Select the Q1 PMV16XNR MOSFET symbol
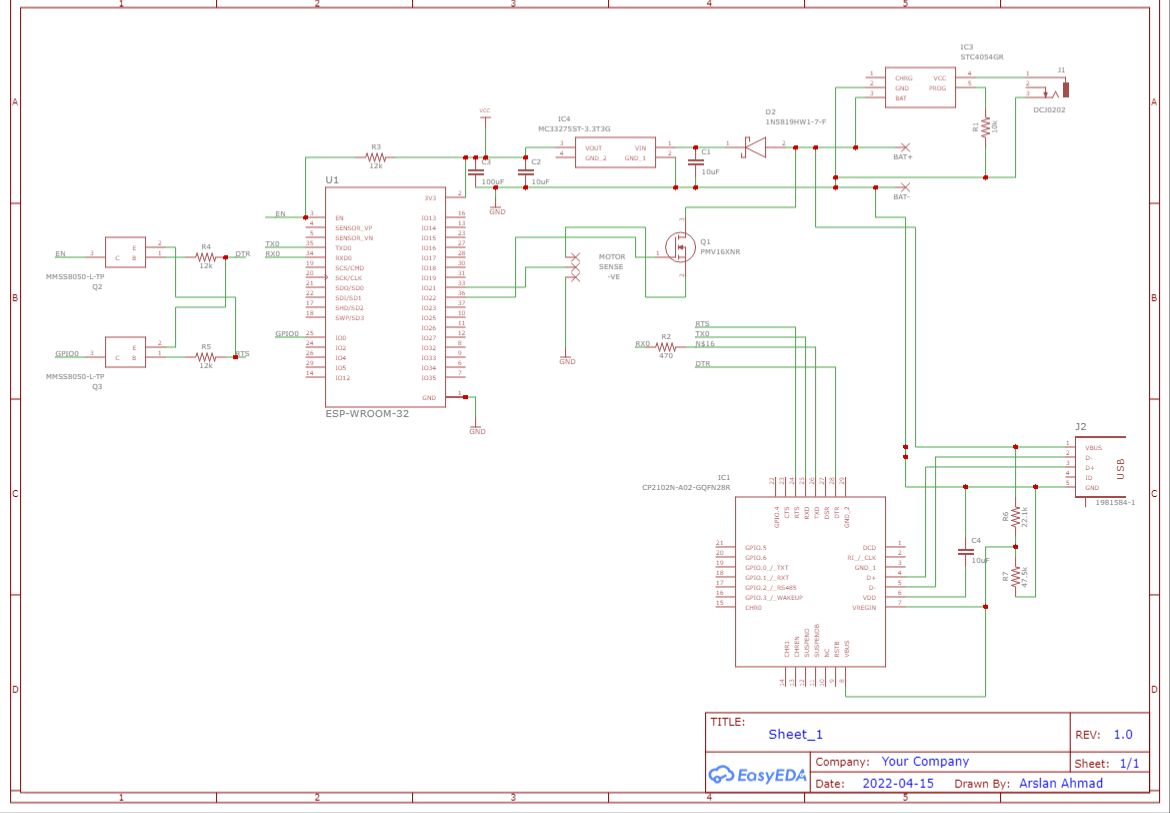Screen dimensions: 1170x813 681,247
